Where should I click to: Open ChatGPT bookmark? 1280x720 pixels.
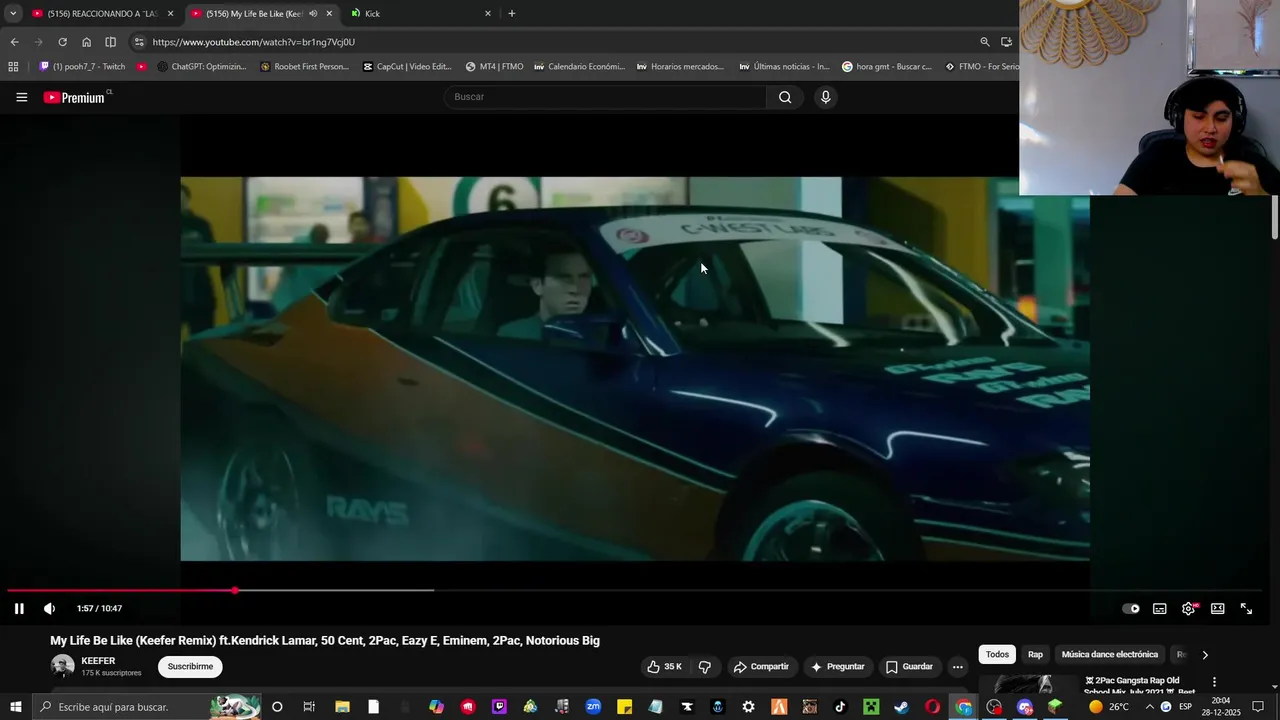[202, 67]
